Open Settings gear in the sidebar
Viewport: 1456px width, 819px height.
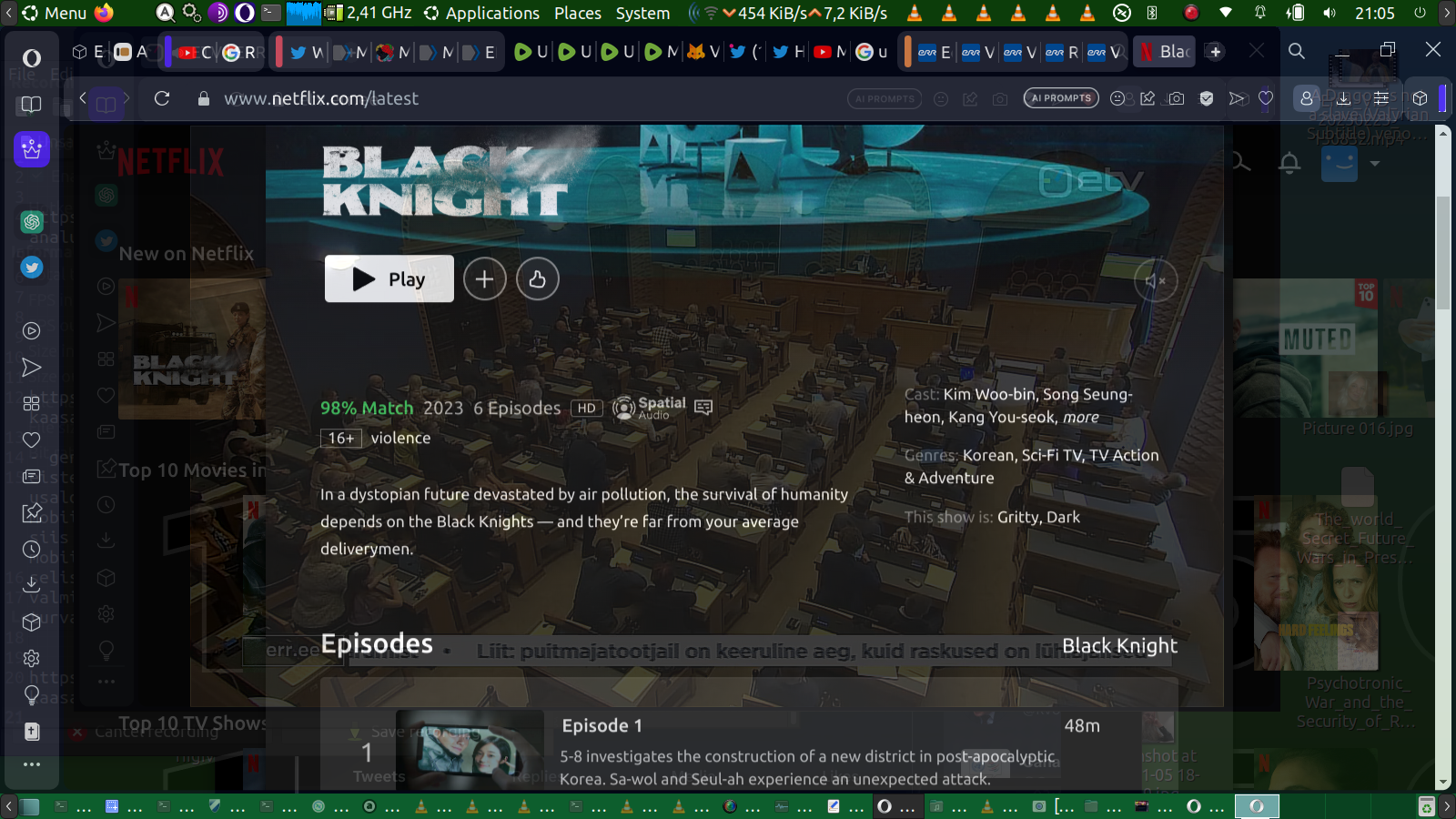tap(32, 658)
